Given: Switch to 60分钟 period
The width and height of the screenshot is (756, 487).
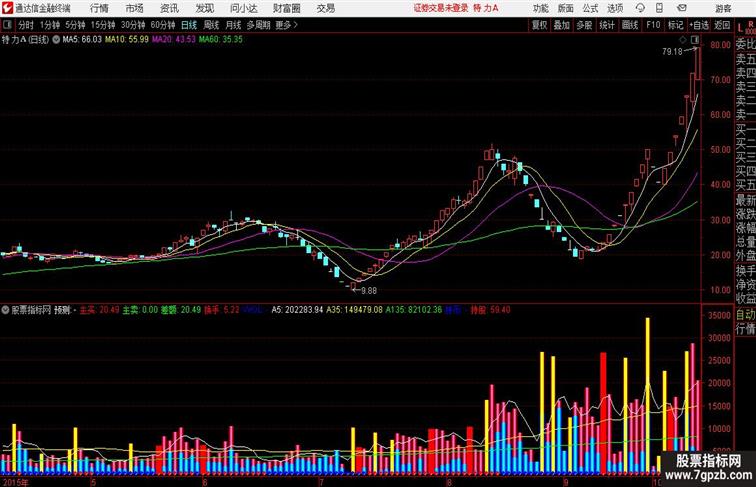Looking at the screenshot, I should [x=163, y=25].
